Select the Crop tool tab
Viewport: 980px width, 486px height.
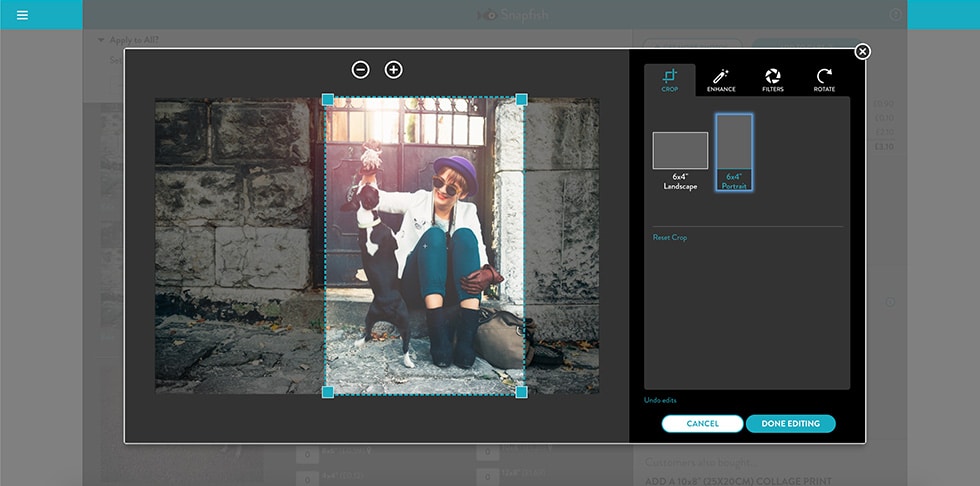click(669, 80)
